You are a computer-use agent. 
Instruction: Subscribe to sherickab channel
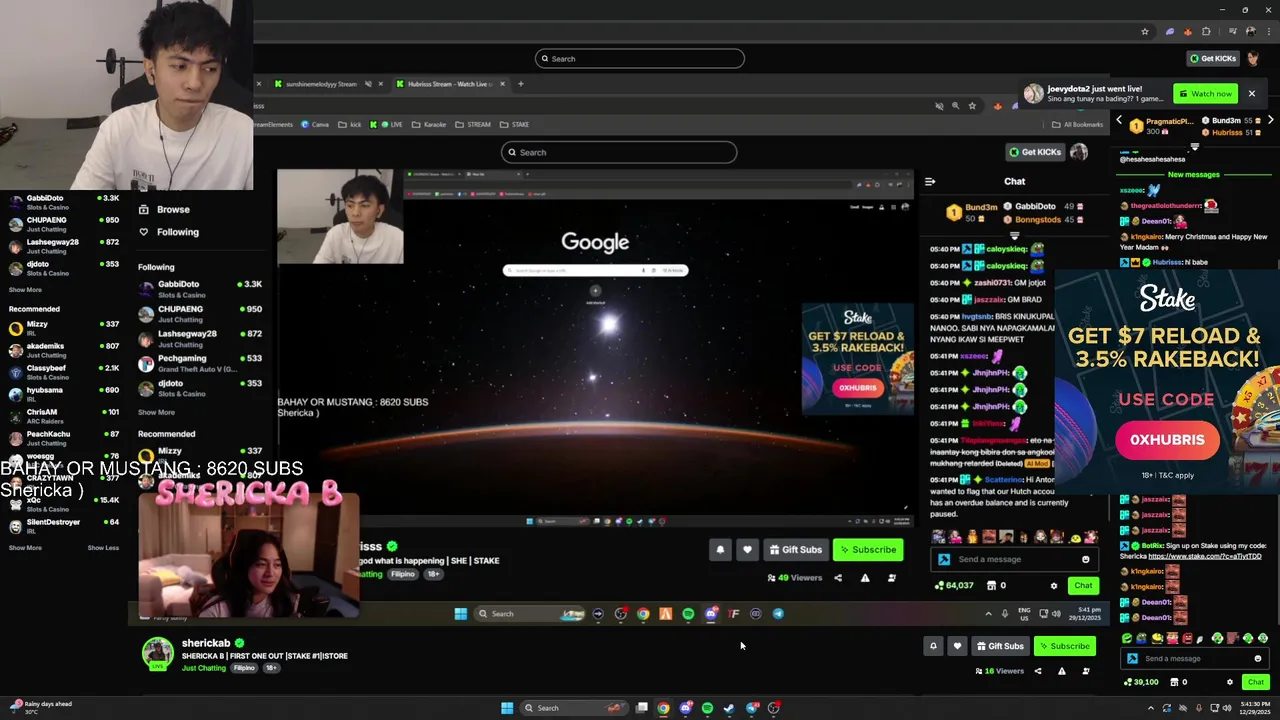pyautogui.click(x=1063, y=646)
